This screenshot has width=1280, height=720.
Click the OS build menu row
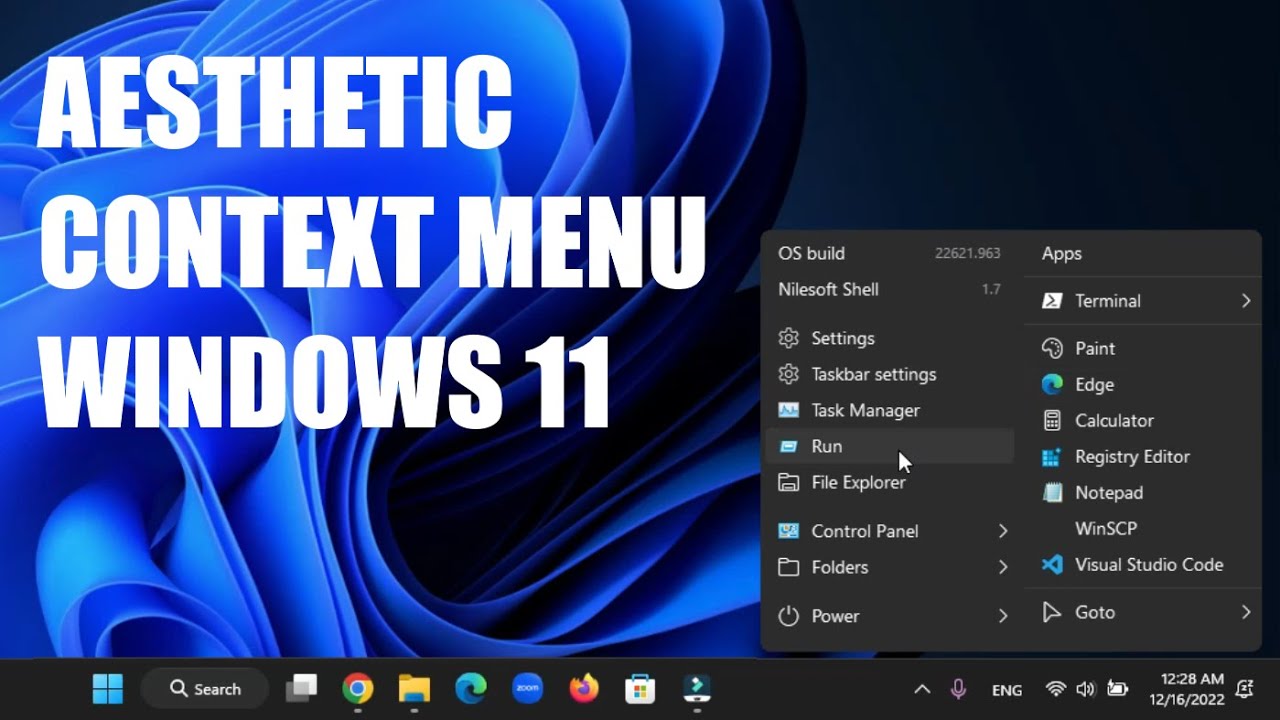tap(890, 253)
